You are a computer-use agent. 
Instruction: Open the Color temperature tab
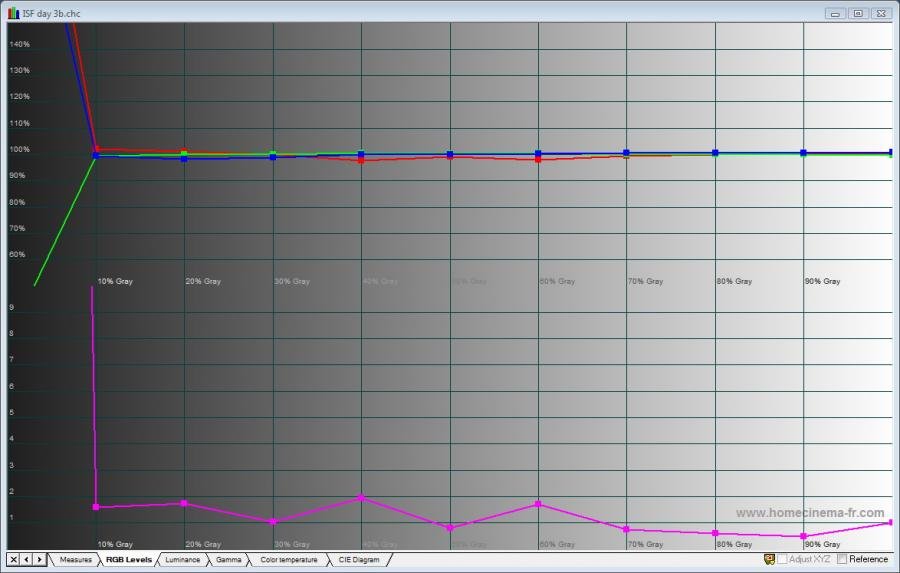288,559
